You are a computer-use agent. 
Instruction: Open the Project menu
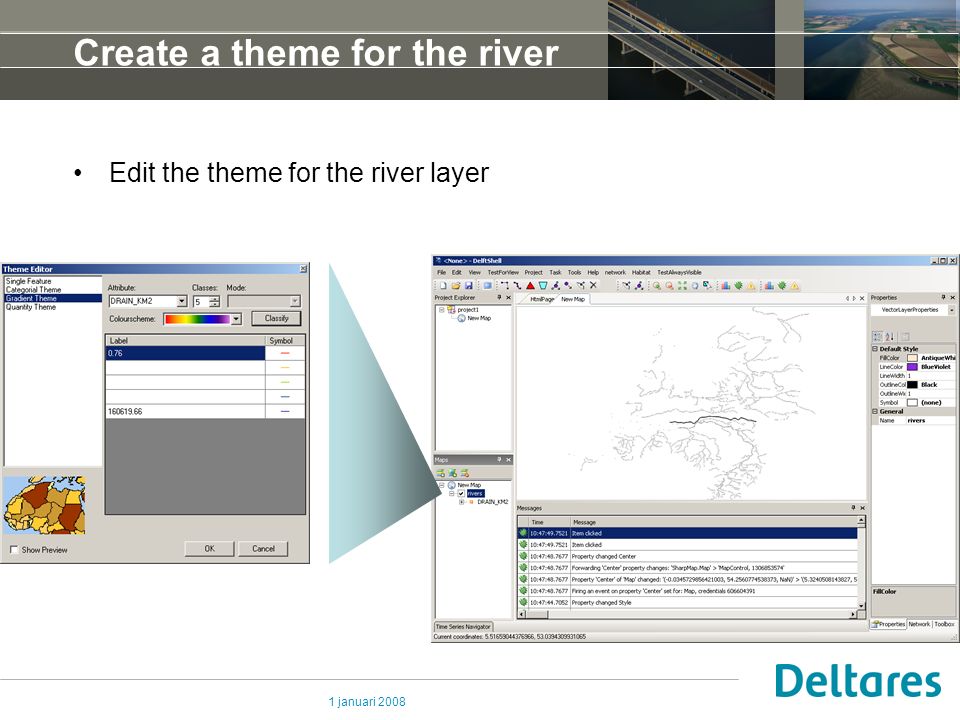point(533,272)
